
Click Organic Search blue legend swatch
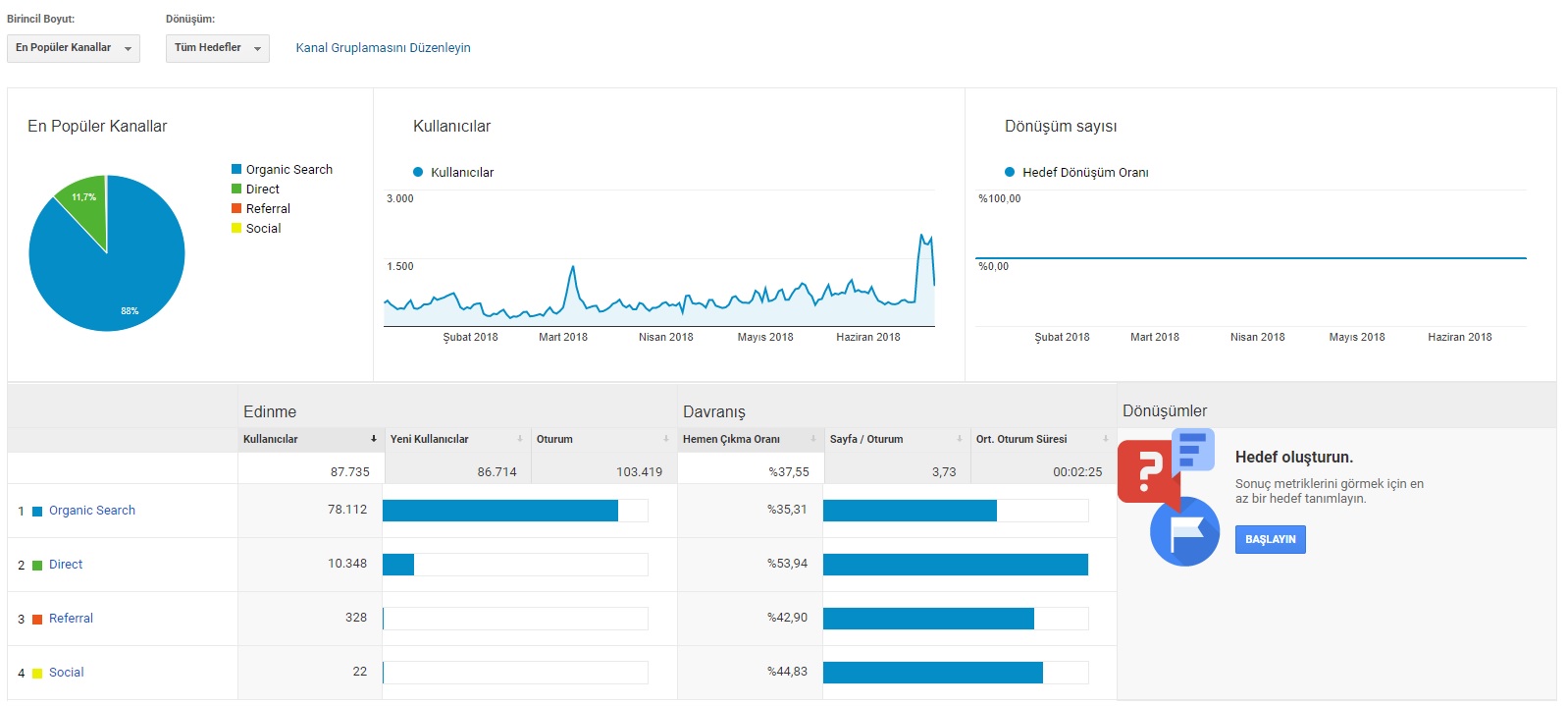coord(236,169)
